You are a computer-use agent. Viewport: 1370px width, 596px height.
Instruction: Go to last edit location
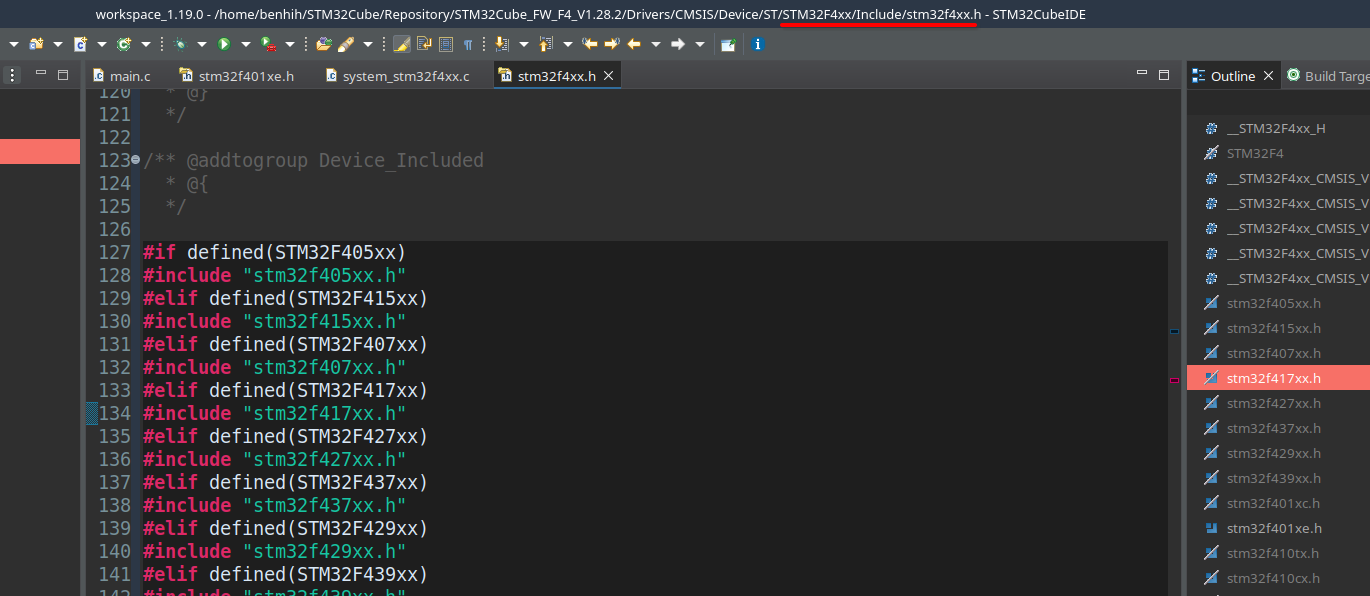click(x=590, y=44)
